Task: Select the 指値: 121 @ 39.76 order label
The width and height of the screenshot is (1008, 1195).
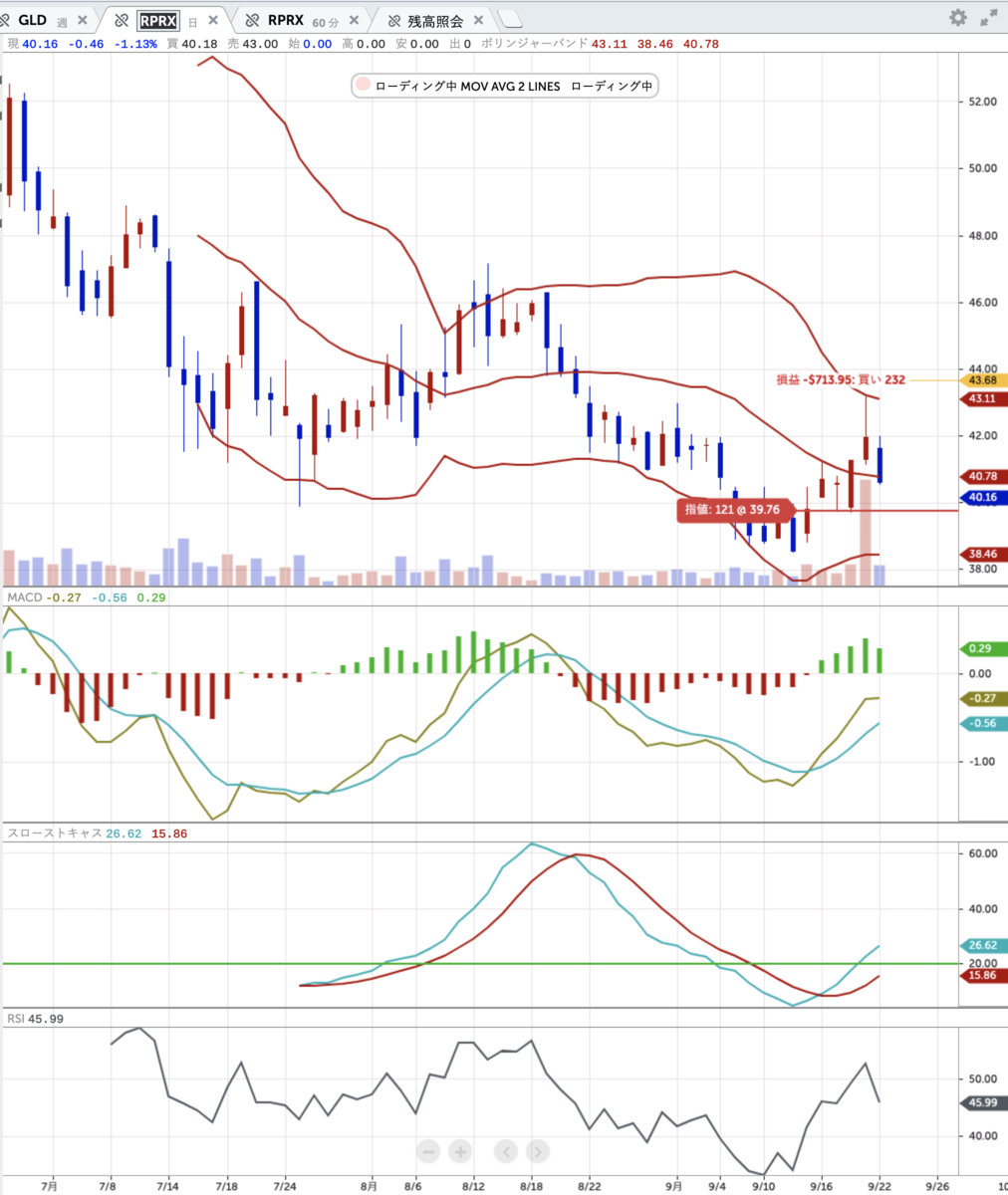Action: coord(736,510)
